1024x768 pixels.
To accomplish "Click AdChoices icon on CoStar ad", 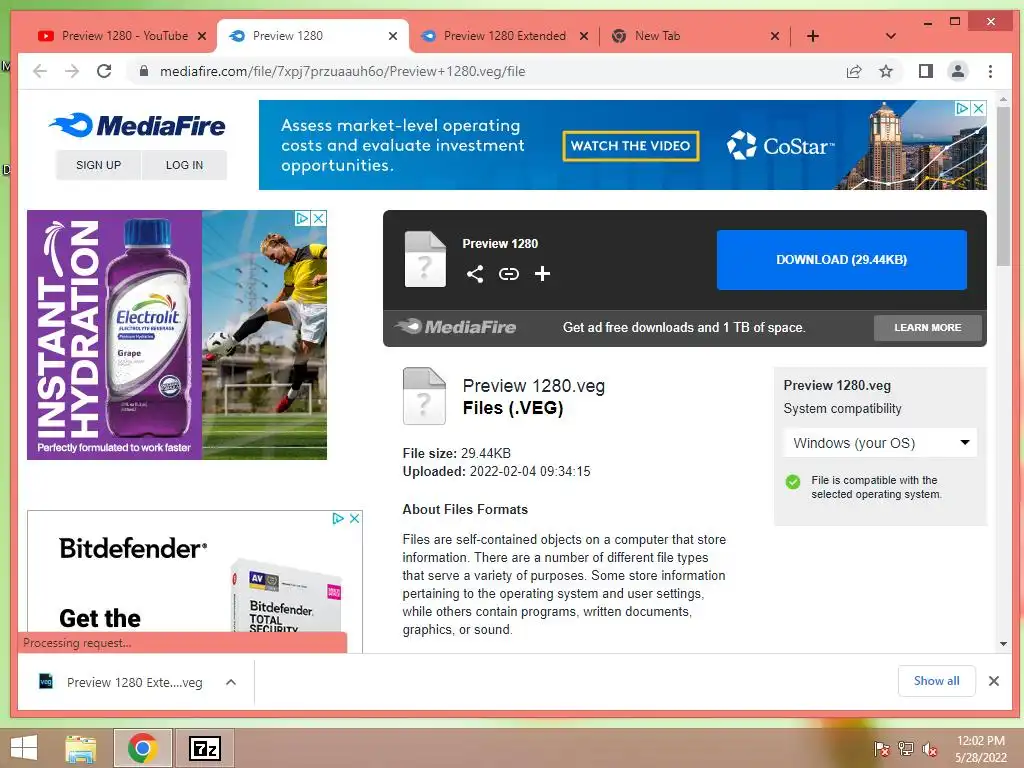I will tap(963, 108).
